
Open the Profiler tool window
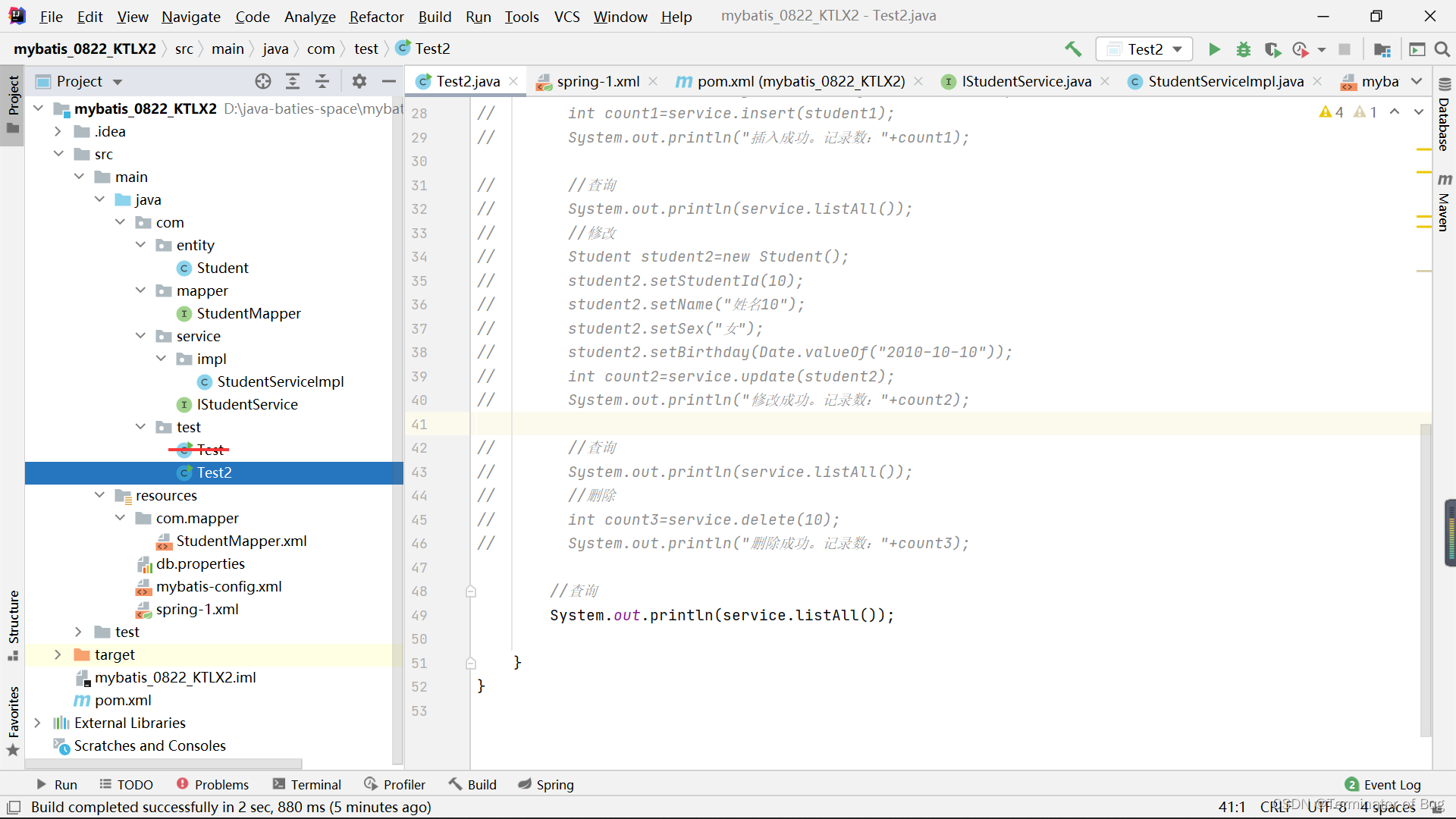click(x=394, y=785)
